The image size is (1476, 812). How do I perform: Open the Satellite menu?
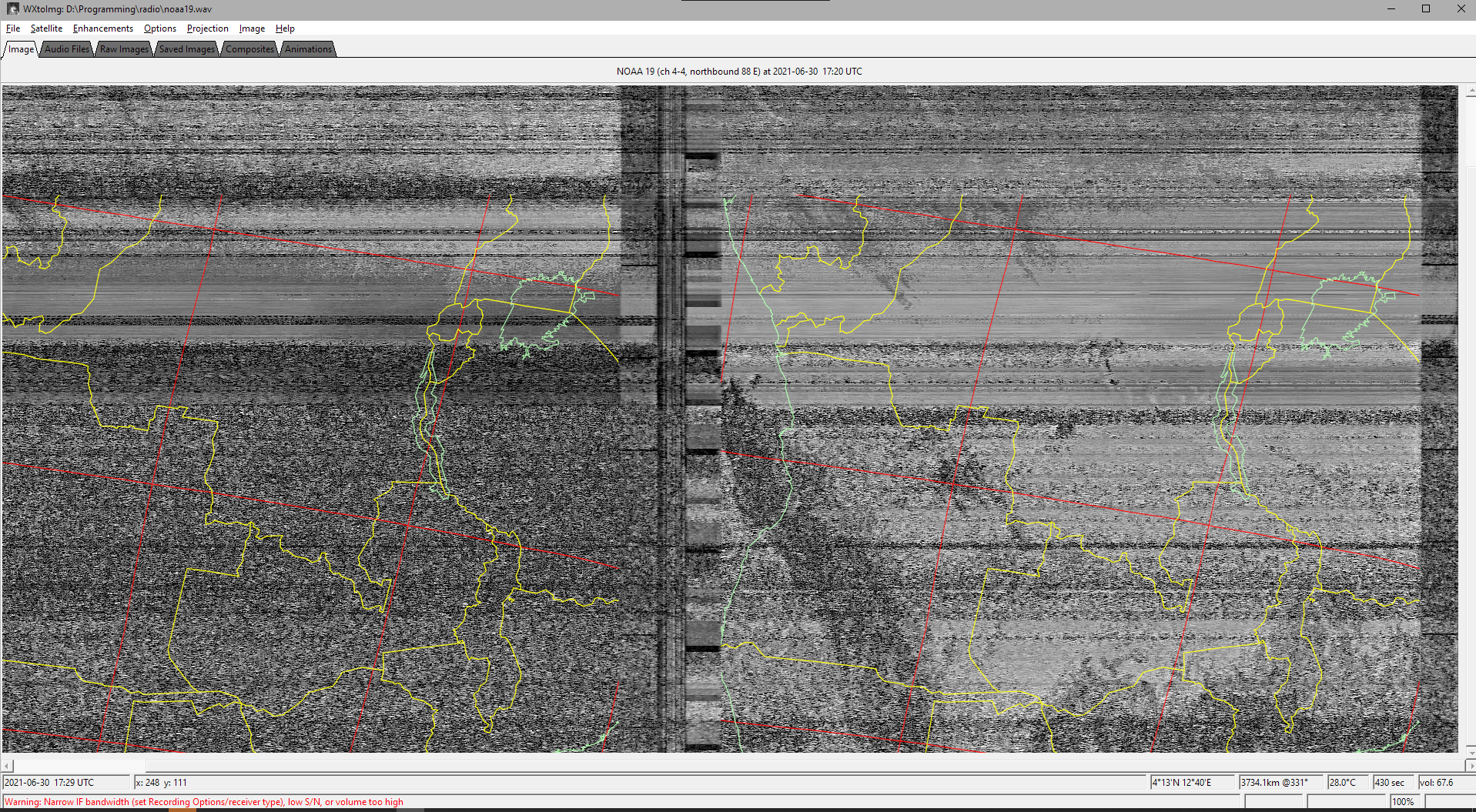[x=46, y=28]
